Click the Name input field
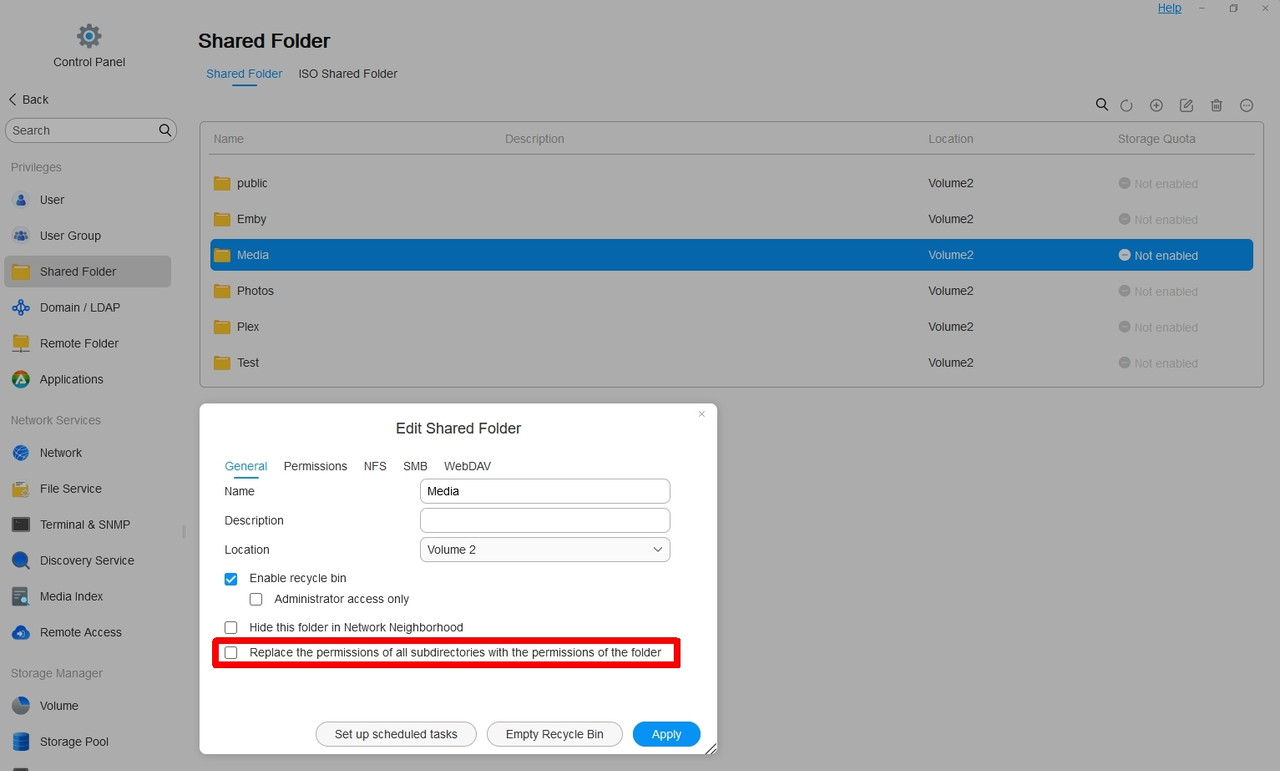The height and width of the screenshot is (771, 1280). [x=545, y=491]
